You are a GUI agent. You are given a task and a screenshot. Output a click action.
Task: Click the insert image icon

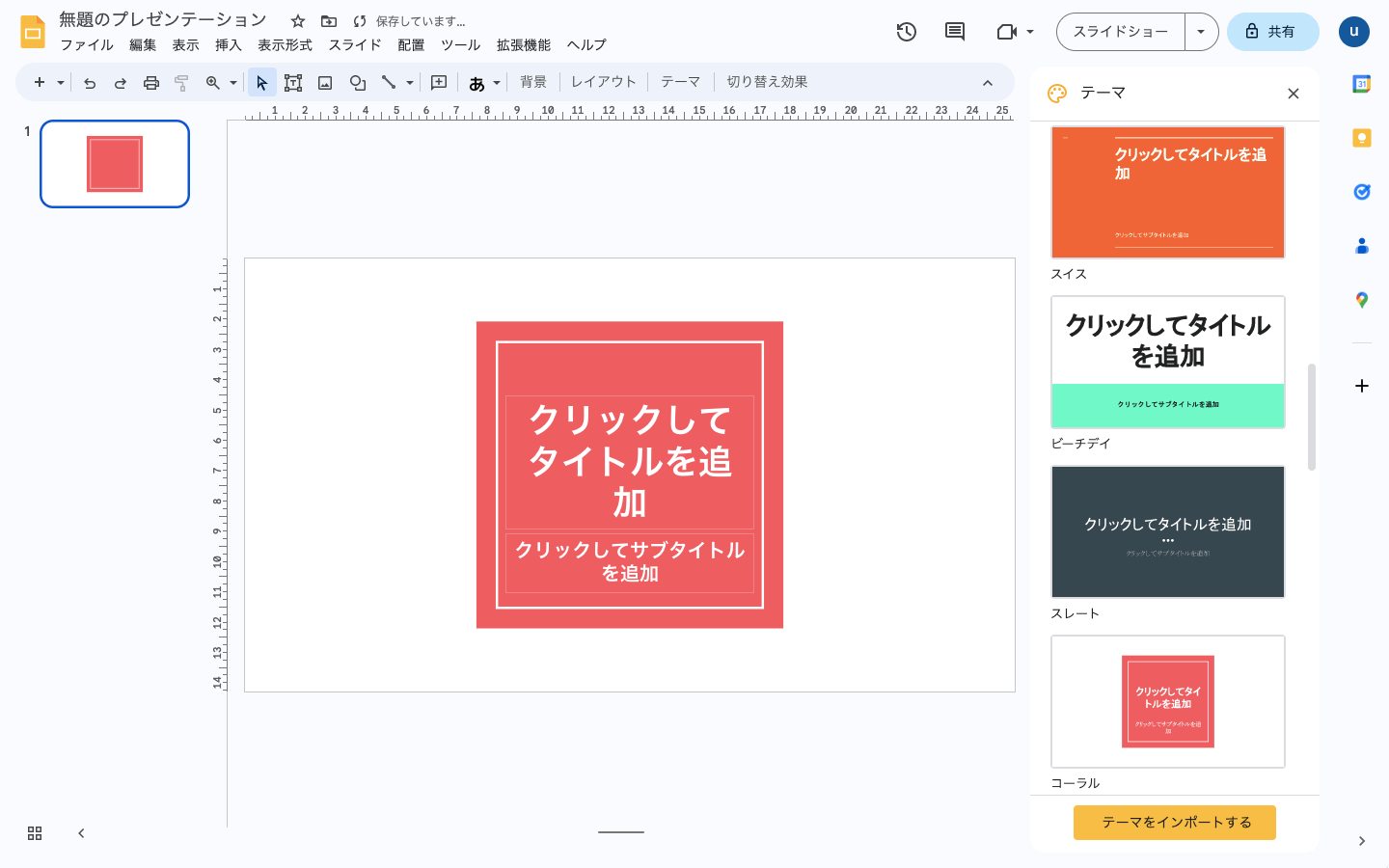pyautogui.click(x=325, y=83)
